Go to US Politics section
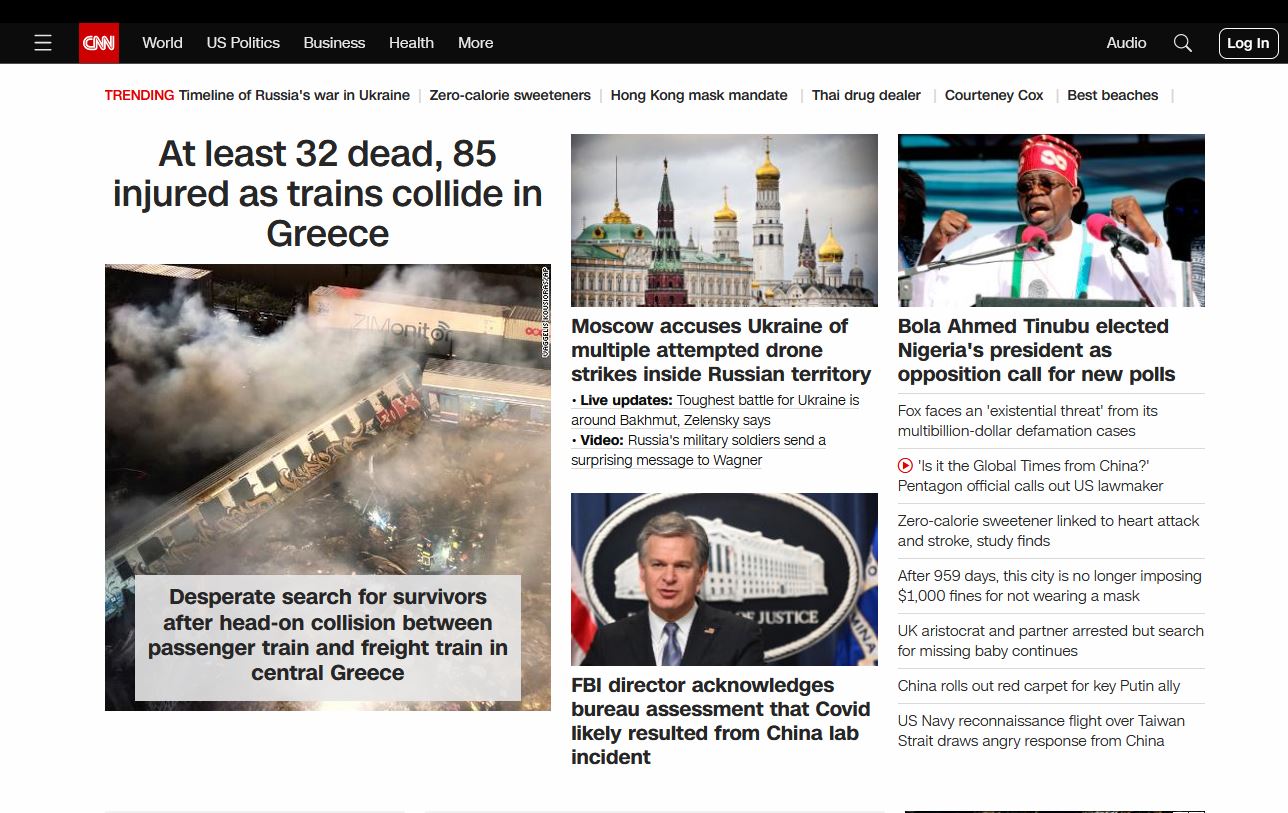 pos(243,43)
